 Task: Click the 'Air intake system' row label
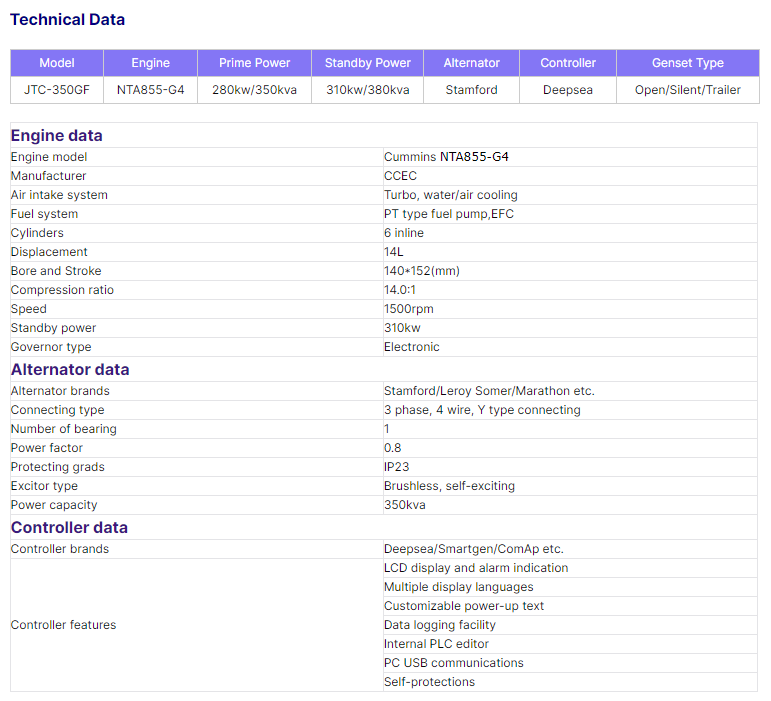(59, 195)
